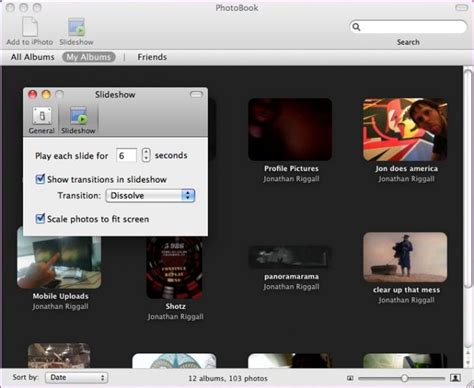
Task: Minimize the Slideshow dialog with yellow button
Action: coord(46,95)
